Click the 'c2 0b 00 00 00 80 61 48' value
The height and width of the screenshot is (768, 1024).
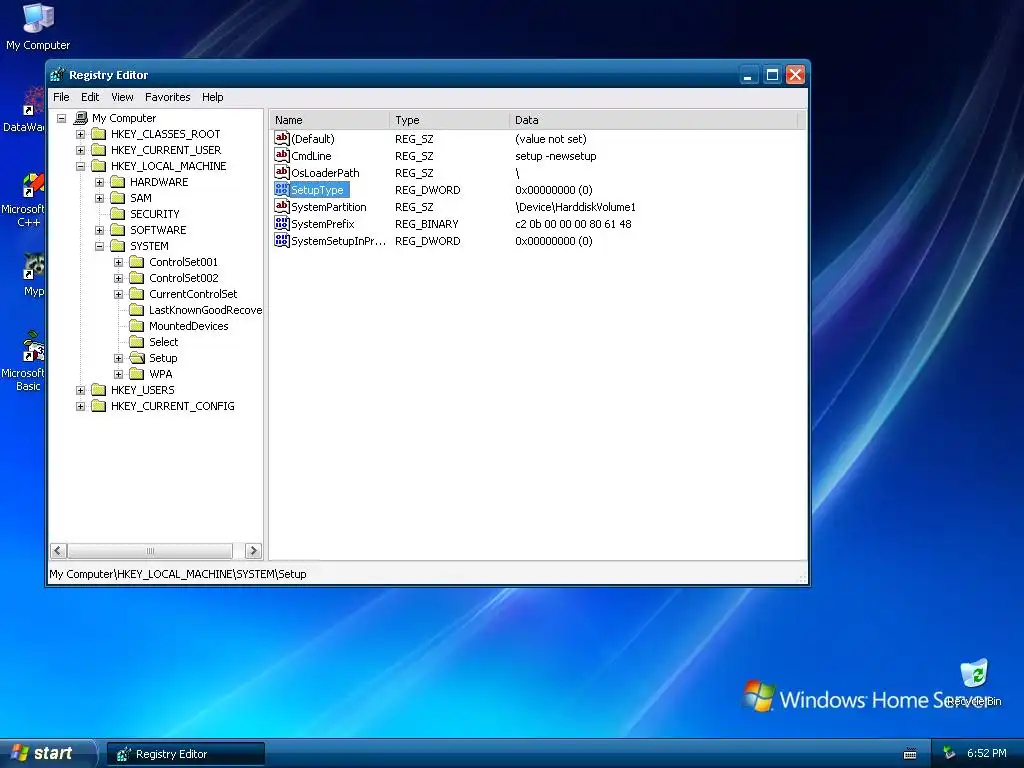pos(573,224)
